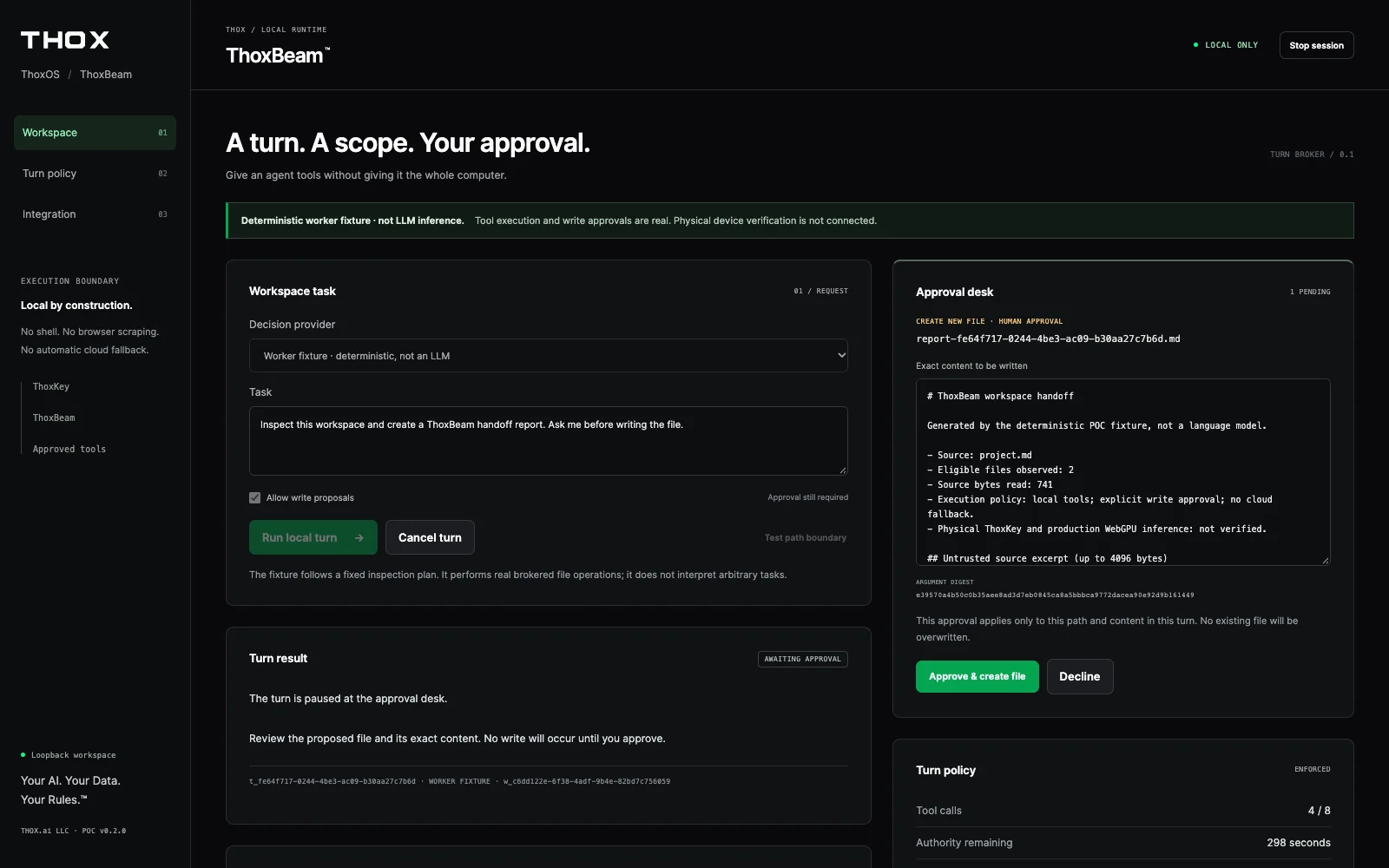Click the AWAITING APPROVAL status badge
The image size is (1389, 868).
point(803,659)
